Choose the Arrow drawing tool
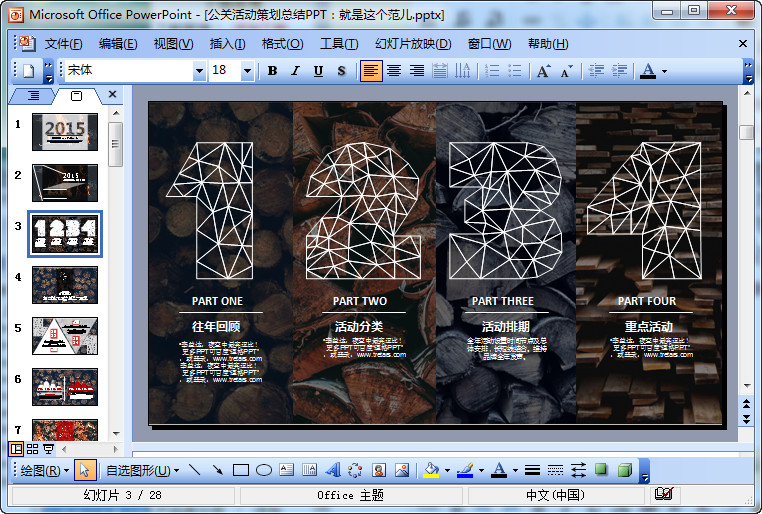Screen dimensions: 762x514 point(217,470)
